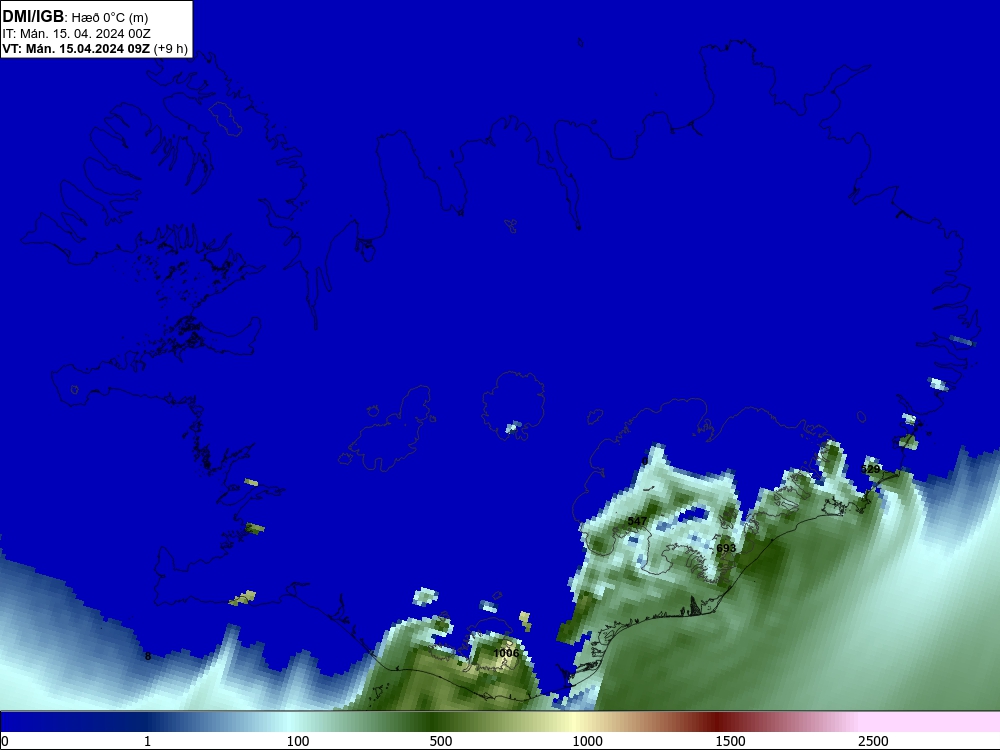Click the dark red band of the legend

point(717,722)
